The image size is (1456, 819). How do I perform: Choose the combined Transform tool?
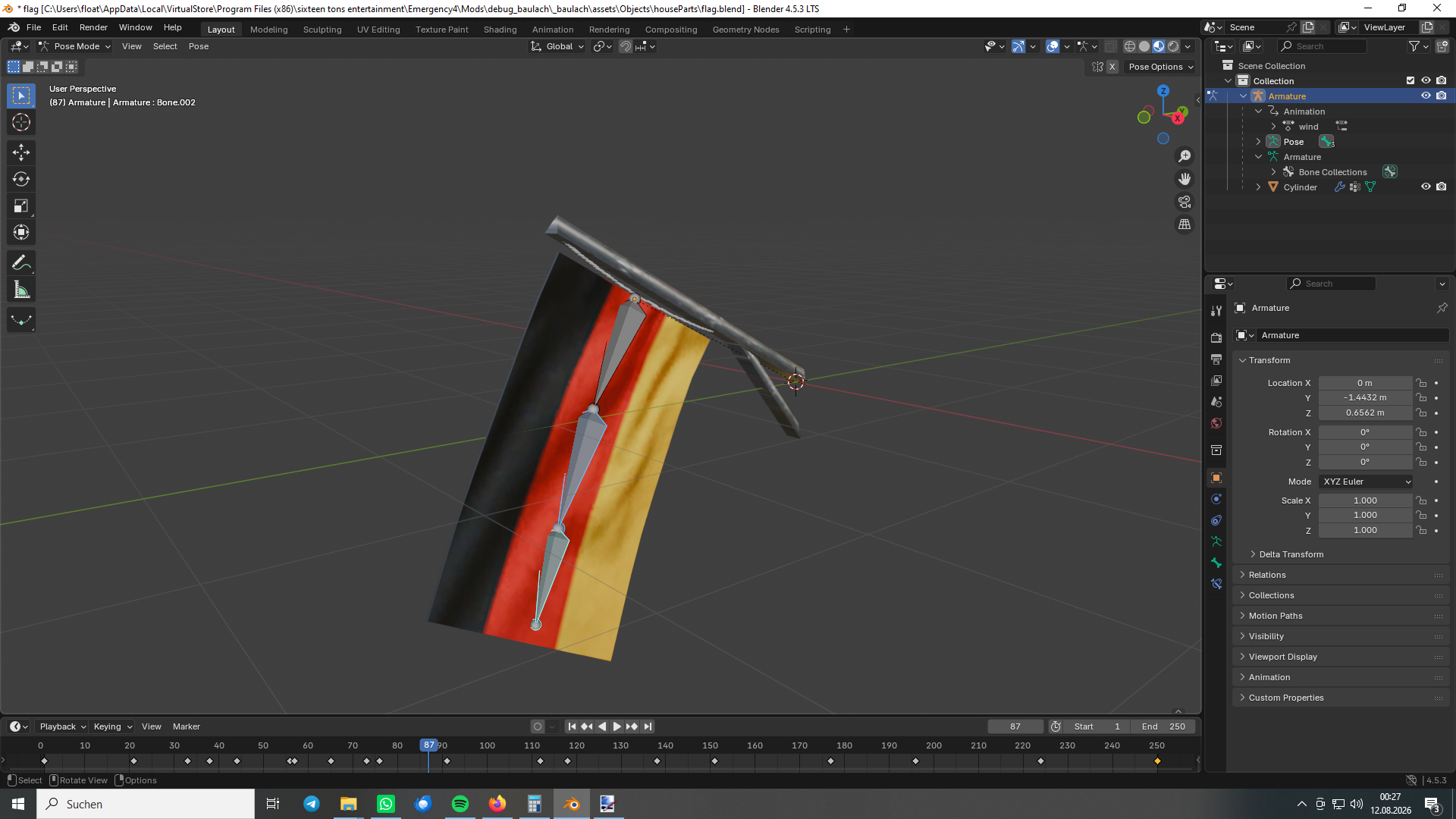pyautogui.click(x=21, y=232)
